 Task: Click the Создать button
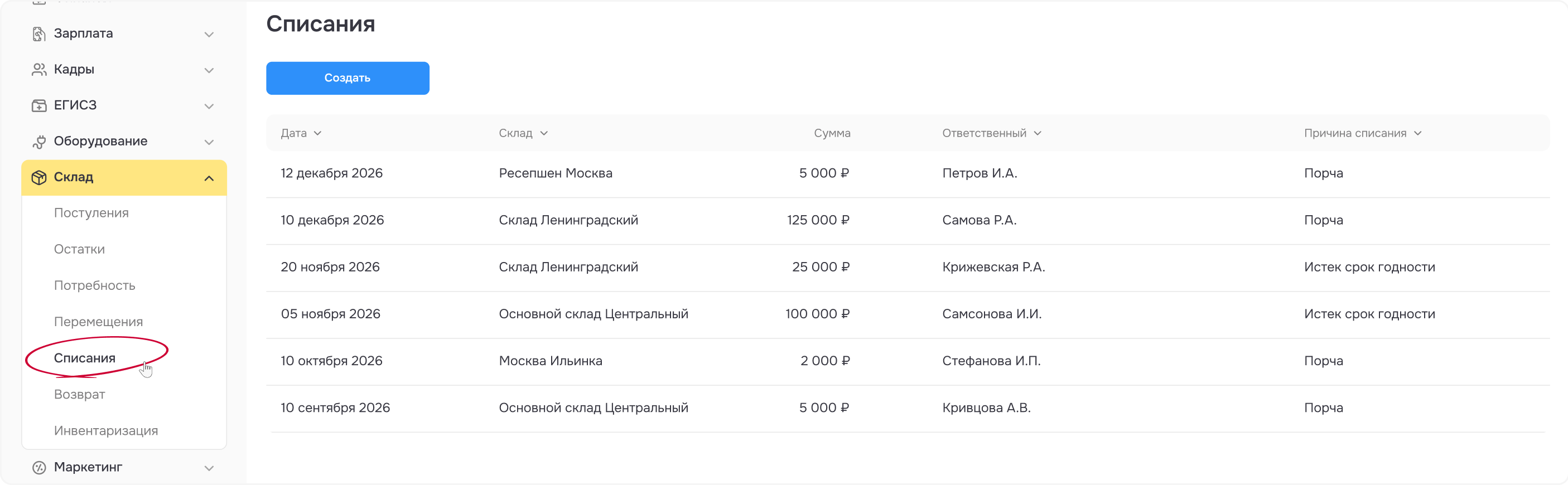pyautogui.click(x=348, y=78)
